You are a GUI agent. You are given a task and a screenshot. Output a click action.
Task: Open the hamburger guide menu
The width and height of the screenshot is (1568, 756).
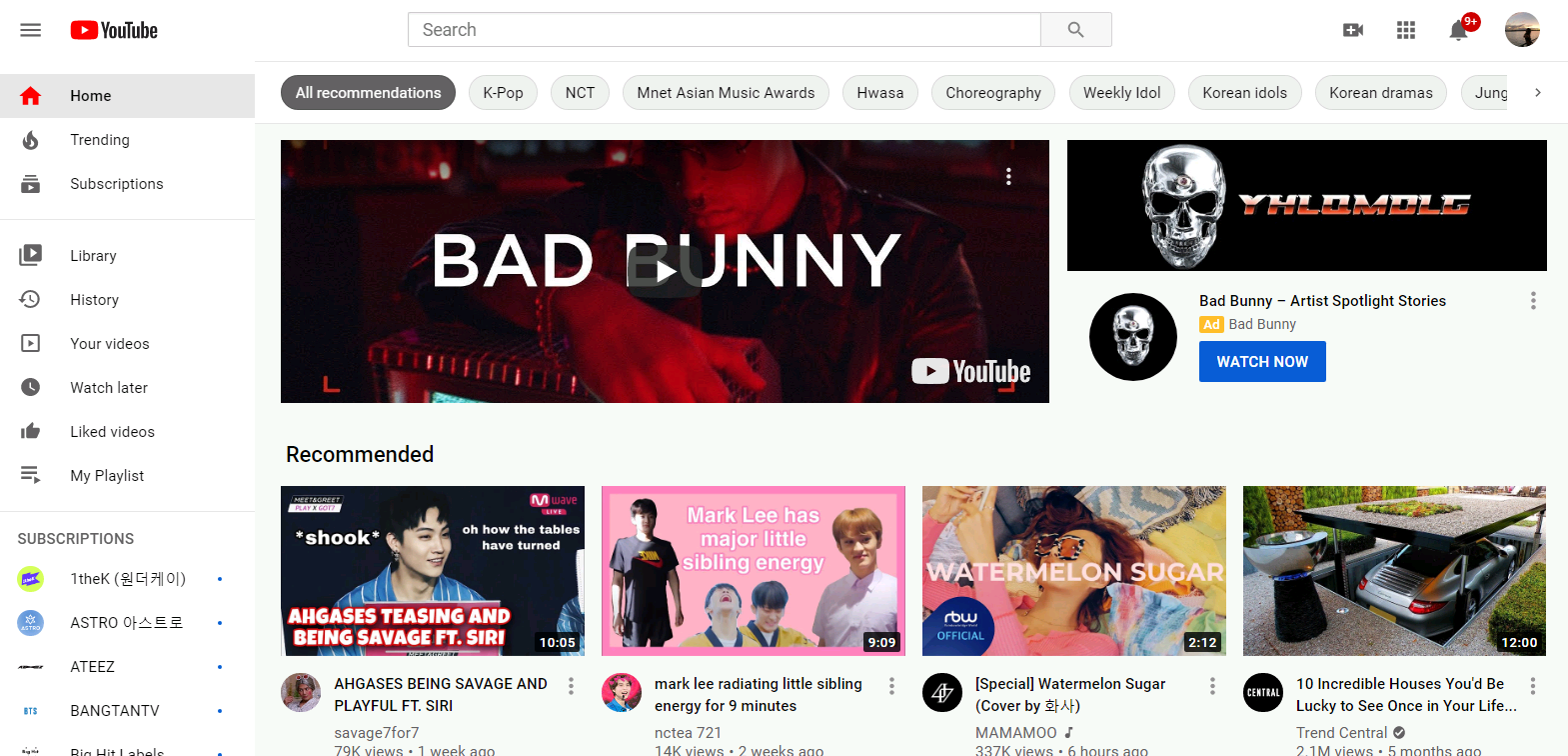click(x=31, y=30)
